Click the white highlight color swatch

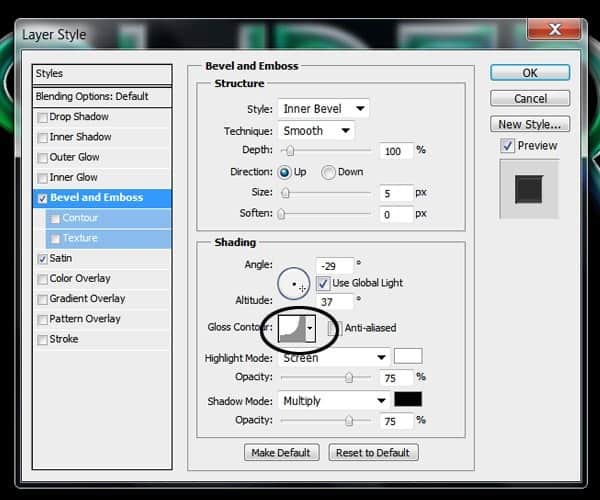(x=408, y=356)
